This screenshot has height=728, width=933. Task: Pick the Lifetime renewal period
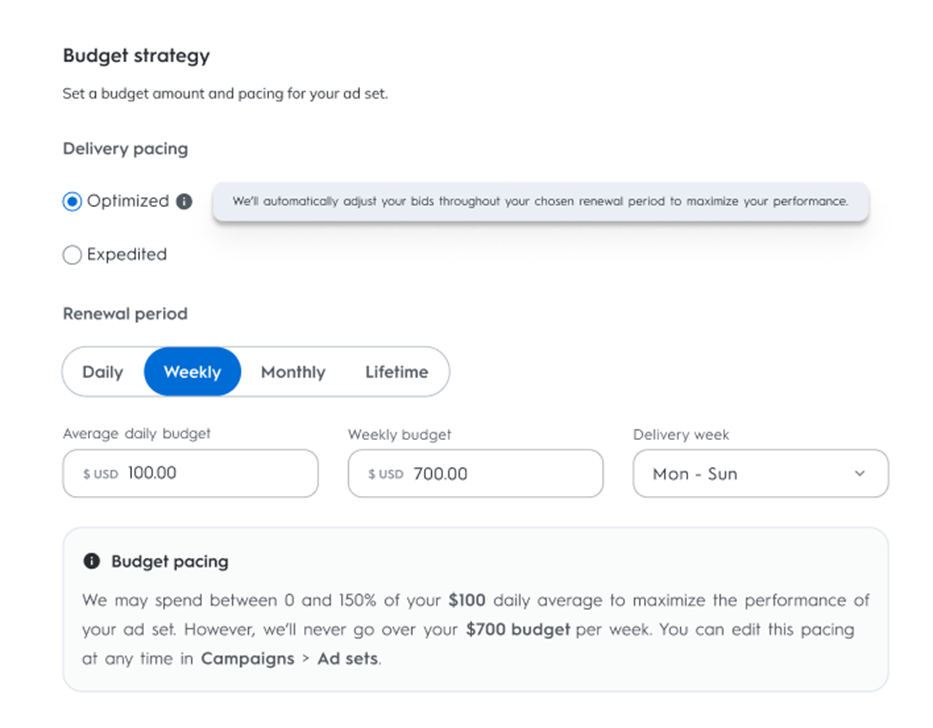(x=396, y=372)
